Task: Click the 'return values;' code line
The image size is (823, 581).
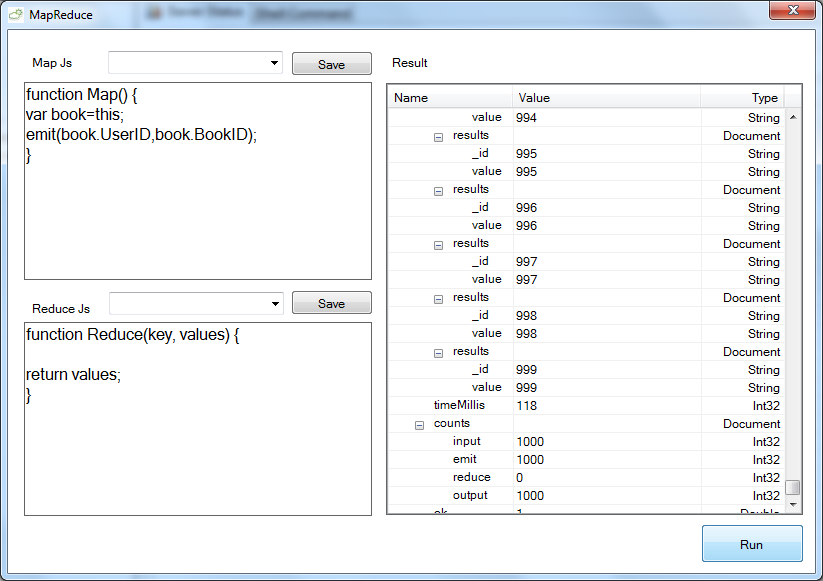Action: click(x=73, y=374)
